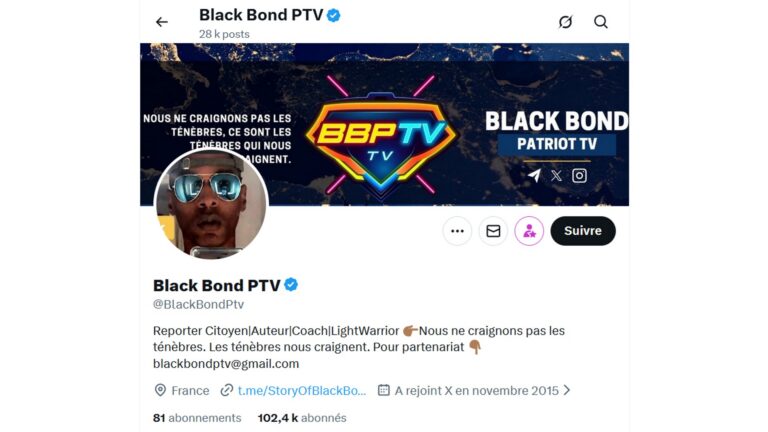Open the search magnifier icon
The height and width of the screenshot is (432, 768).
pyautogui.click(x=601, y=22)
